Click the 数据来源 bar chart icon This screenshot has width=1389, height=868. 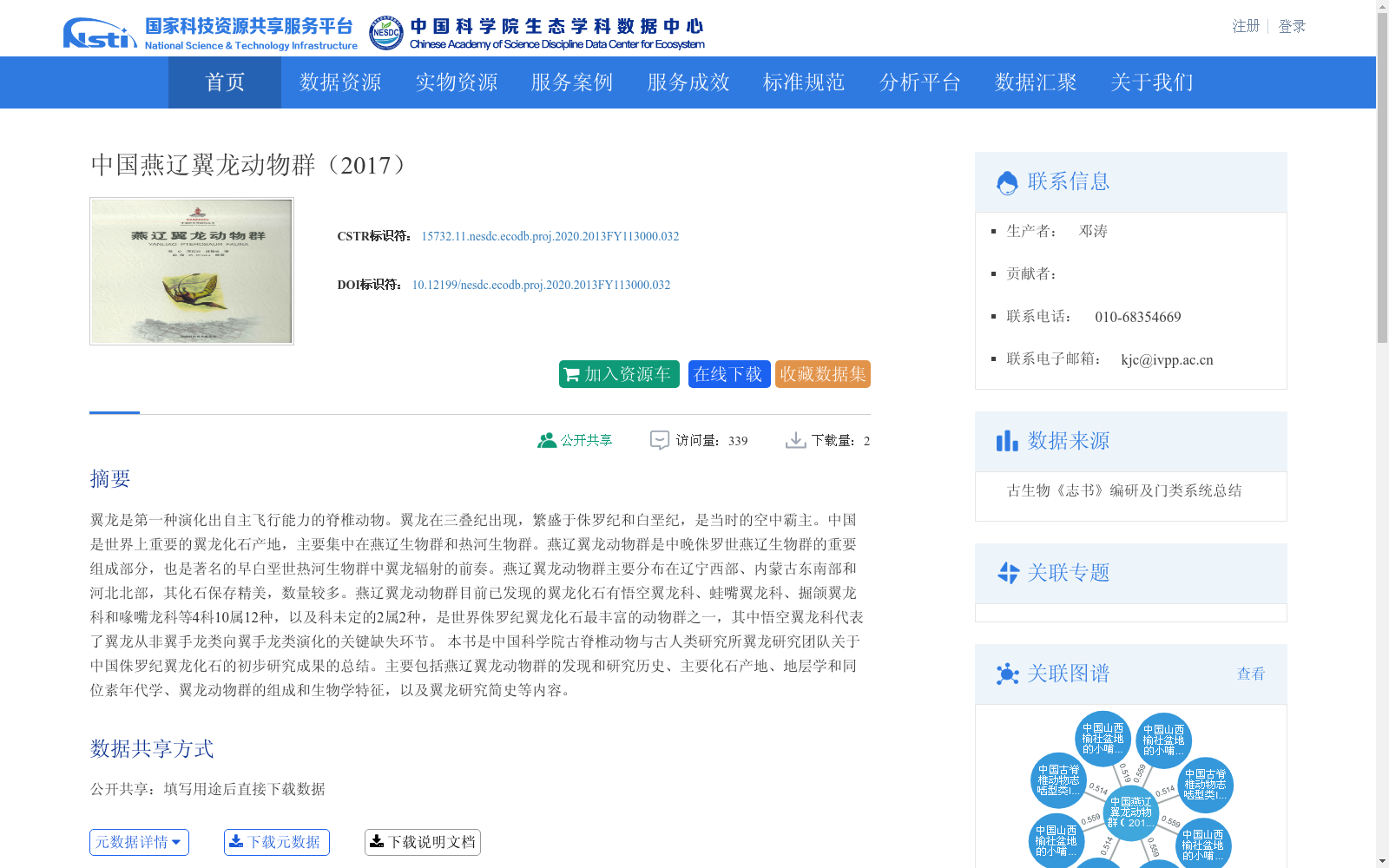[x=1007, y=441]
